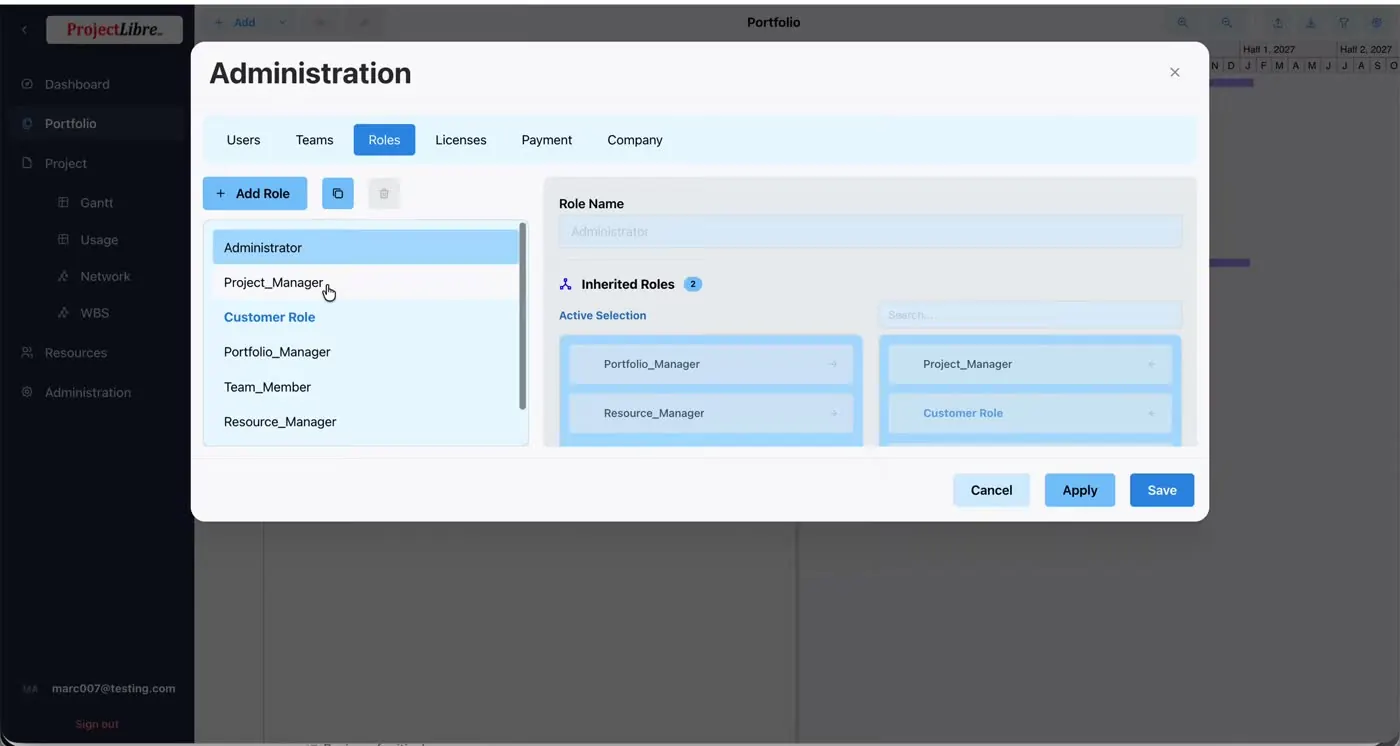This screenshot has height=746, width=1400.
Task: Click the arrow on the Customer Role available card
Action: click(x=1151, y=413)
